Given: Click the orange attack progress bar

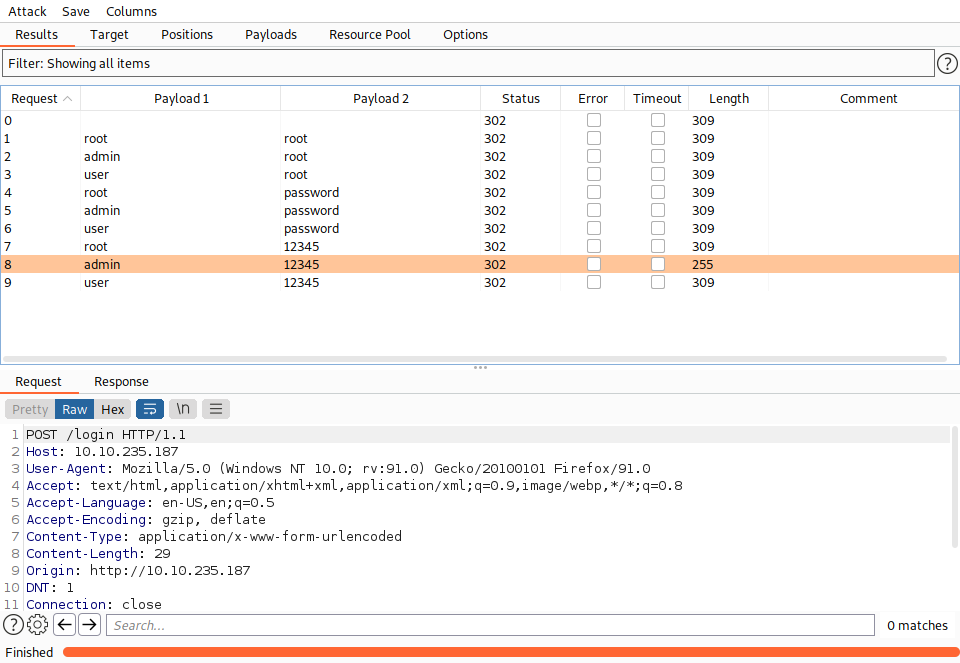Looking at the screenshot, I should pos(508,652).
